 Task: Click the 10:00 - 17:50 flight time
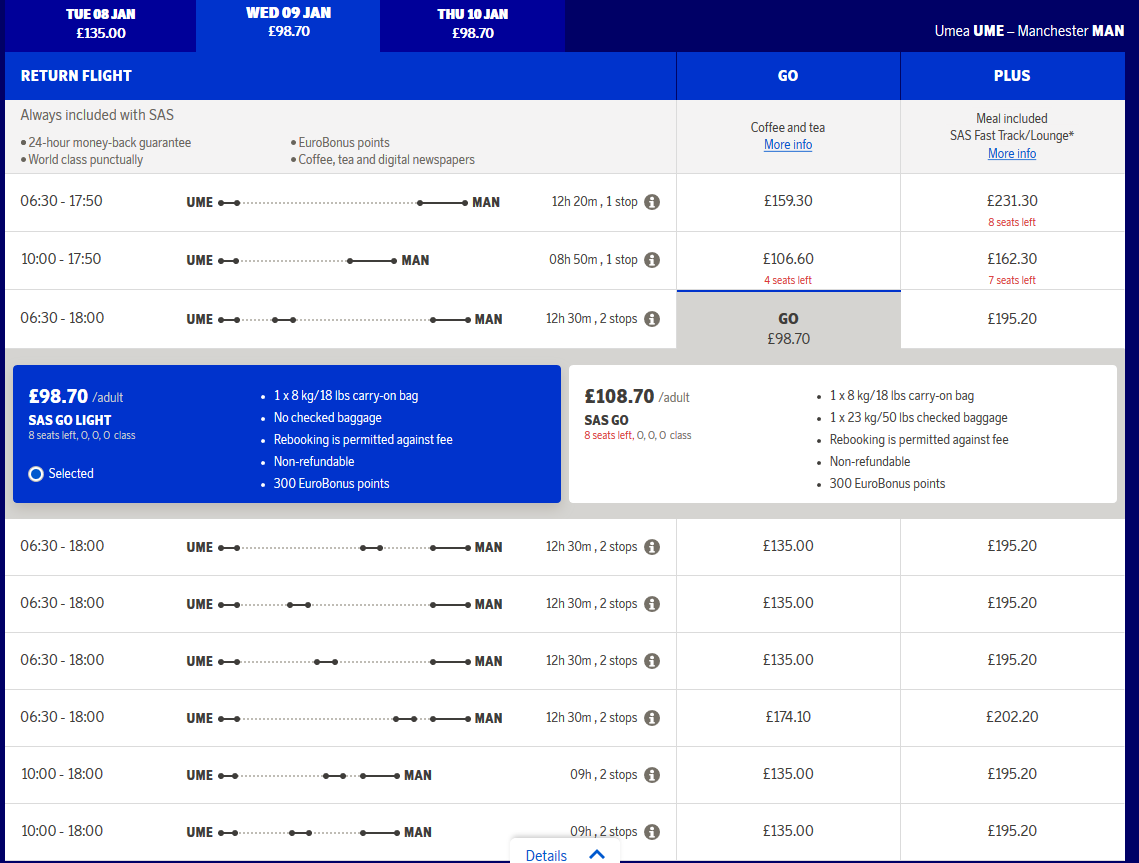[x=61, y=259]
